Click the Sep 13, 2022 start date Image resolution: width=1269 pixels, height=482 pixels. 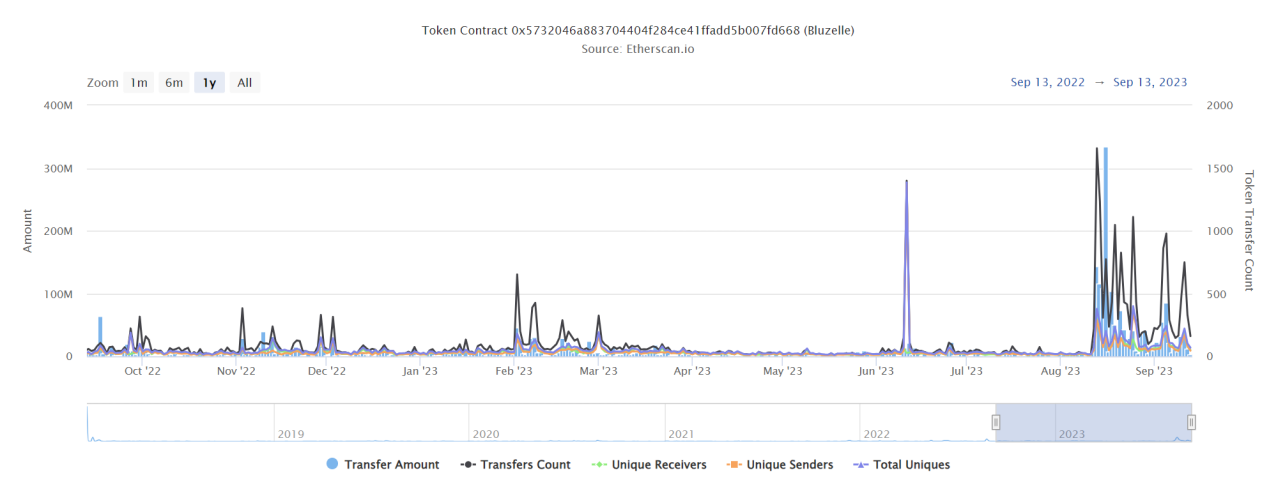click(x=1047, y=83)
